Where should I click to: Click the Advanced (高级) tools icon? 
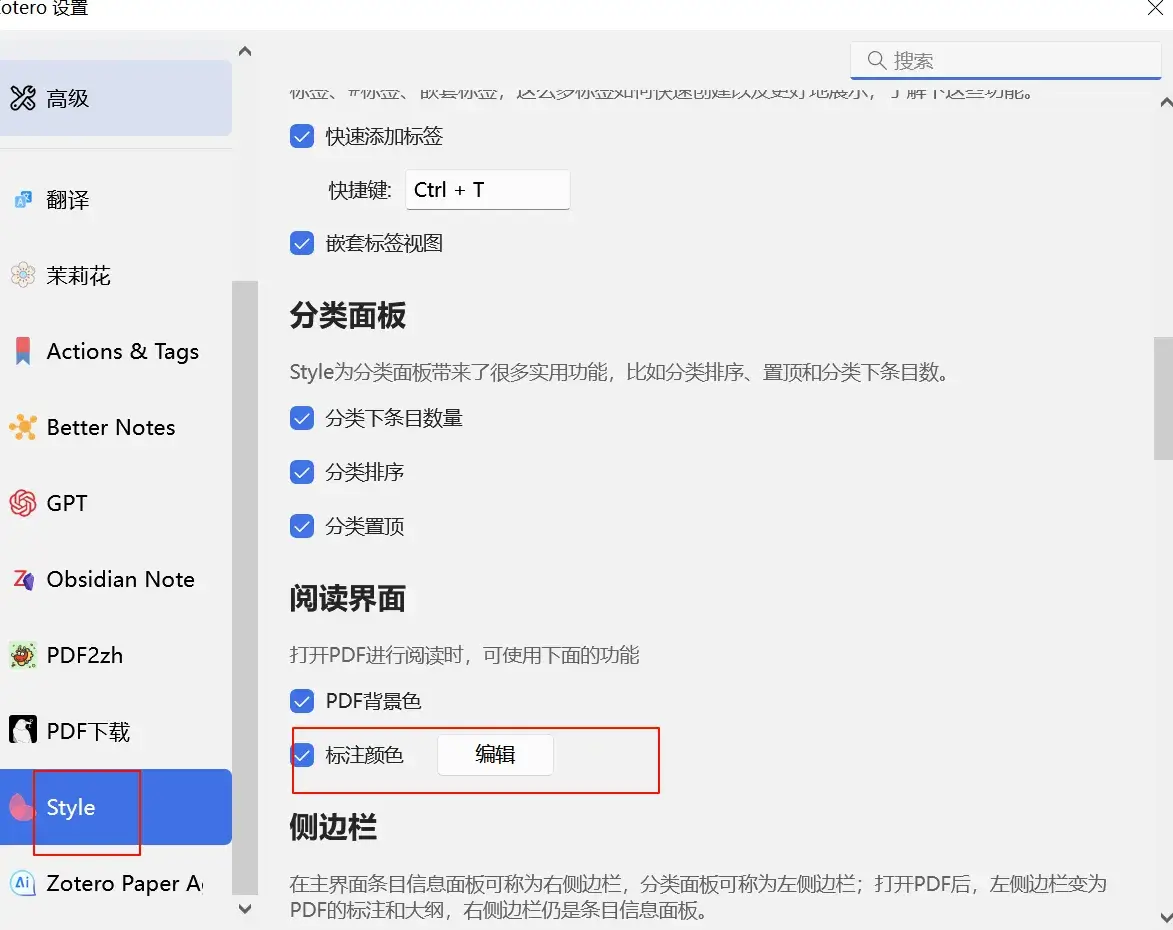(x=23, y=98)
